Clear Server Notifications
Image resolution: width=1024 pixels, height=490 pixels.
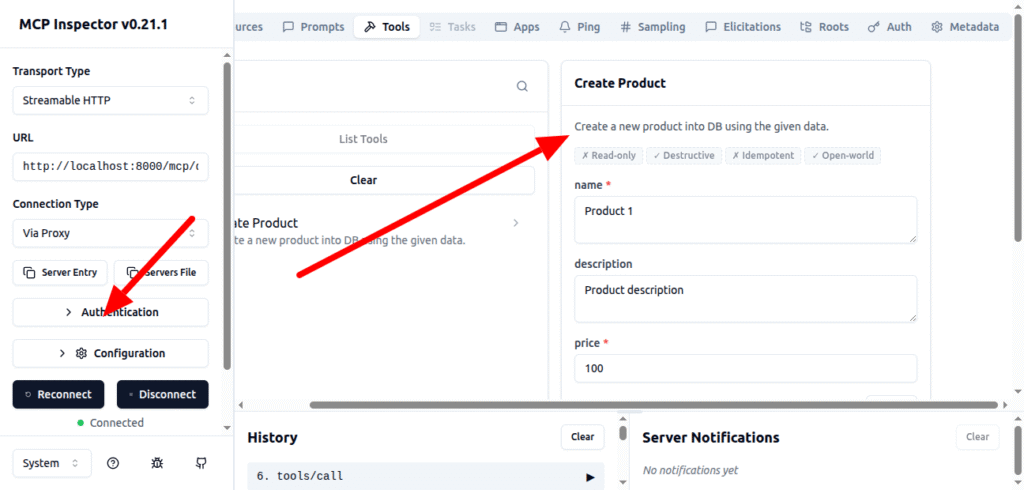tap(978, 437)
